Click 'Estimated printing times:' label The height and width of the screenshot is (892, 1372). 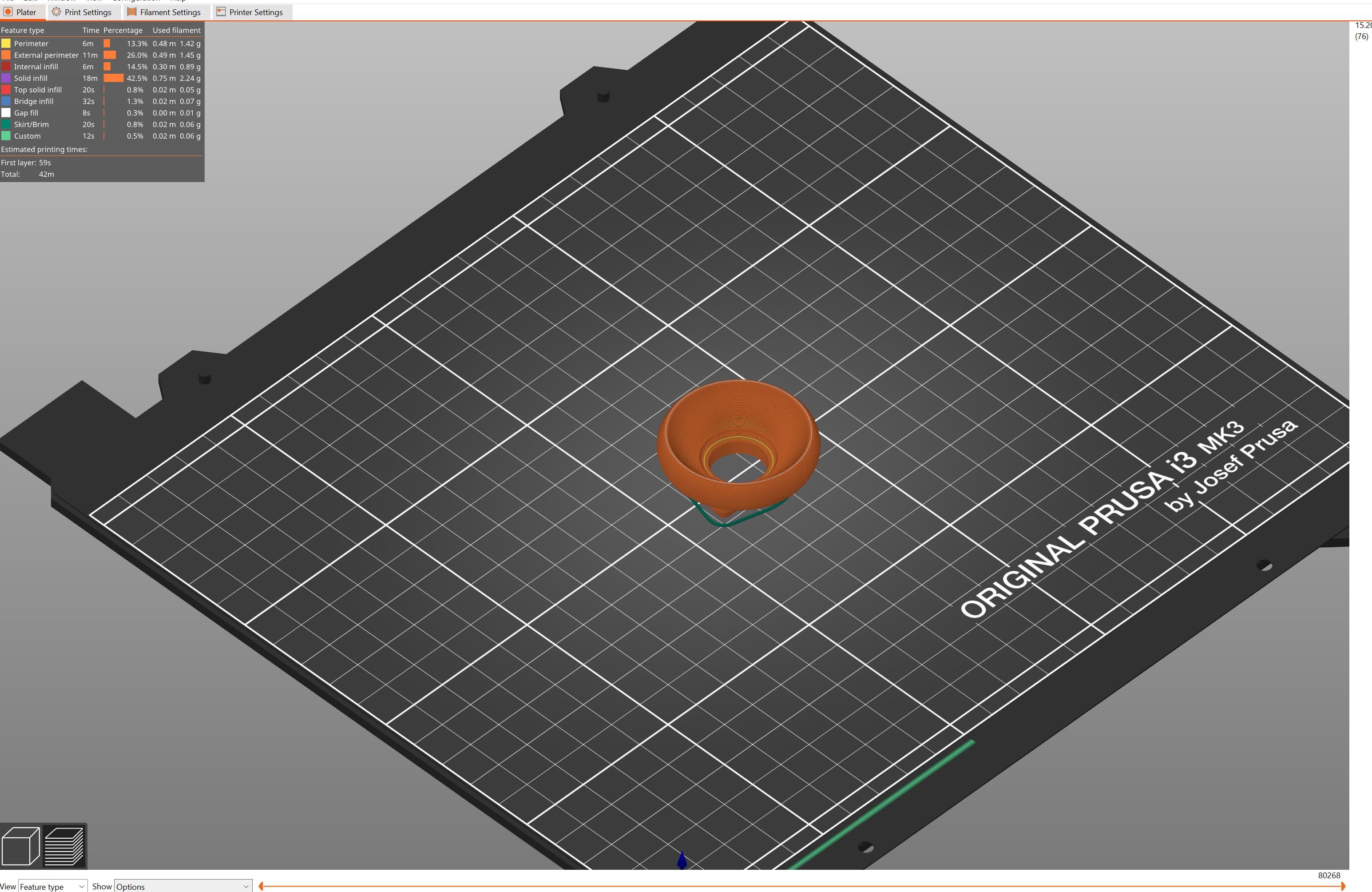pyautogui.click(x=44, y=149)
